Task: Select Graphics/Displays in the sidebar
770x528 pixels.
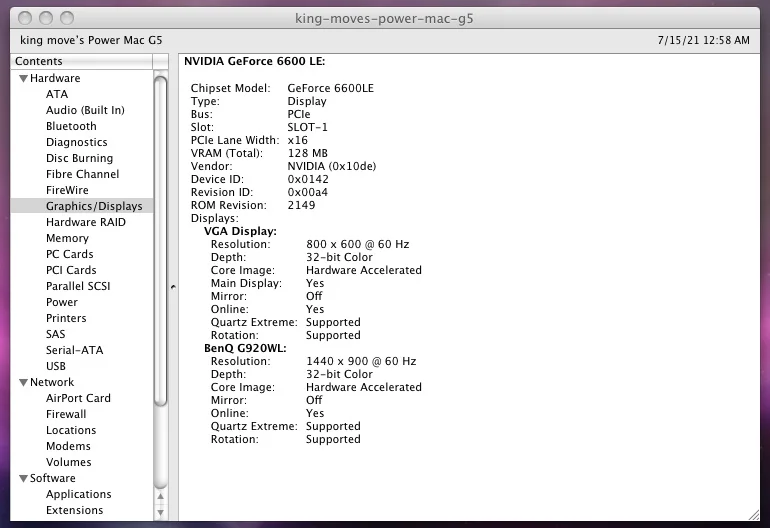Action: [82, 206]
